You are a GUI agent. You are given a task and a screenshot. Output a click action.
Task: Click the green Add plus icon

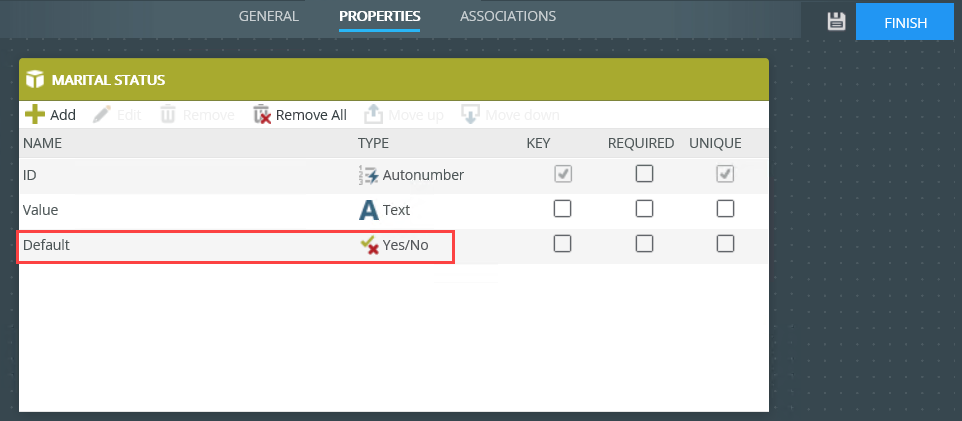point(35,114)
